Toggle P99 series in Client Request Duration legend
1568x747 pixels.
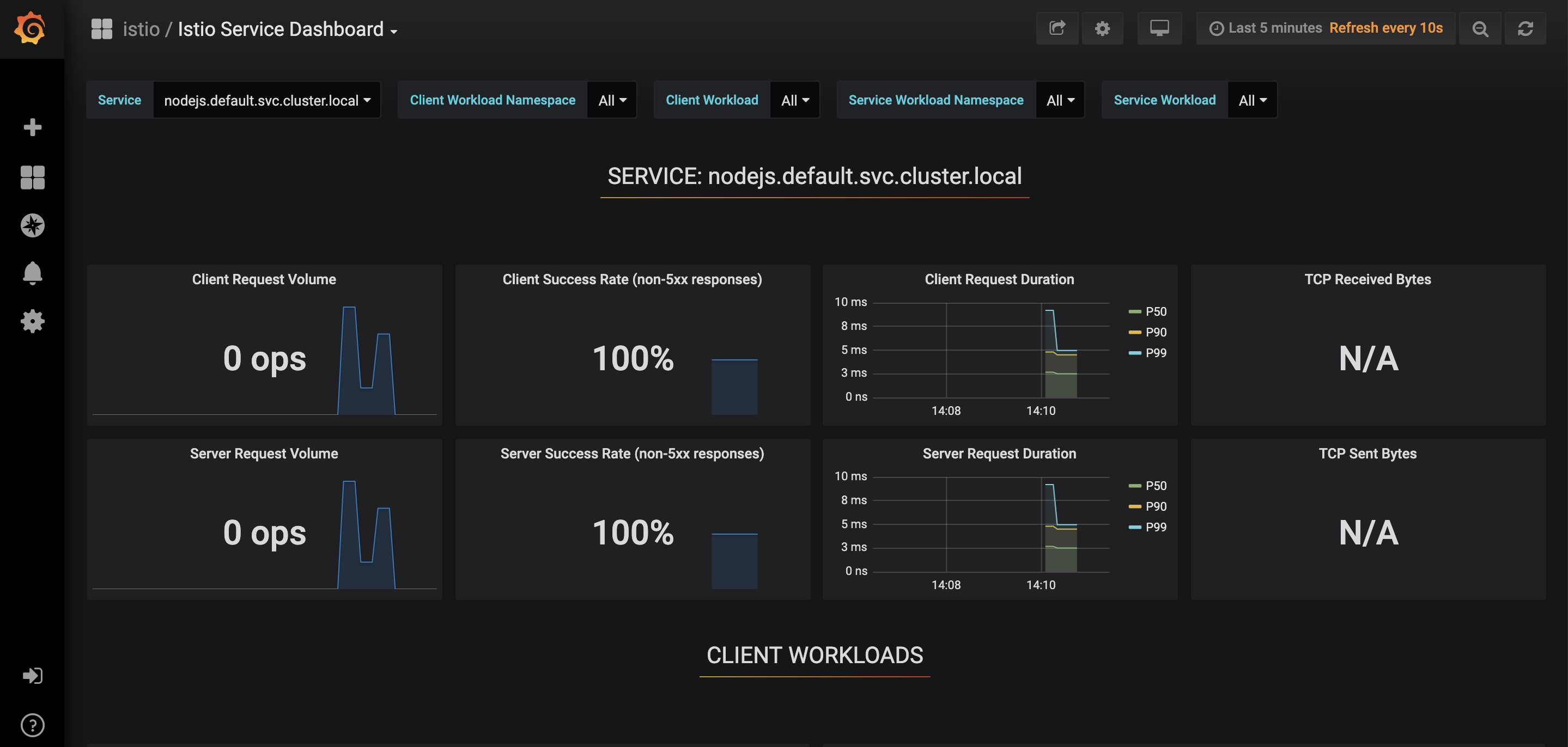1156,353
